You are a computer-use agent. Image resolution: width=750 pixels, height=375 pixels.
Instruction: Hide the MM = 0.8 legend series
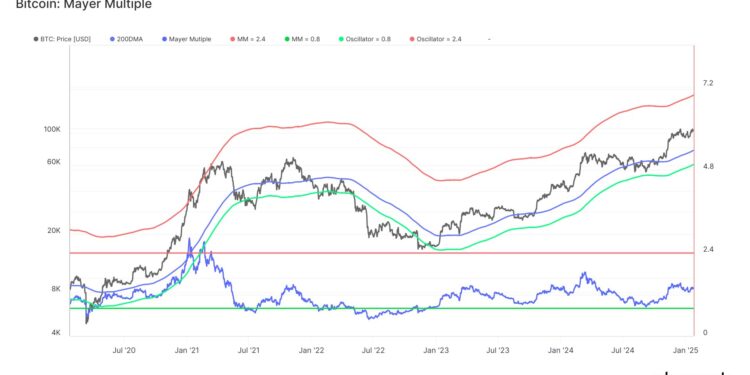301,39
